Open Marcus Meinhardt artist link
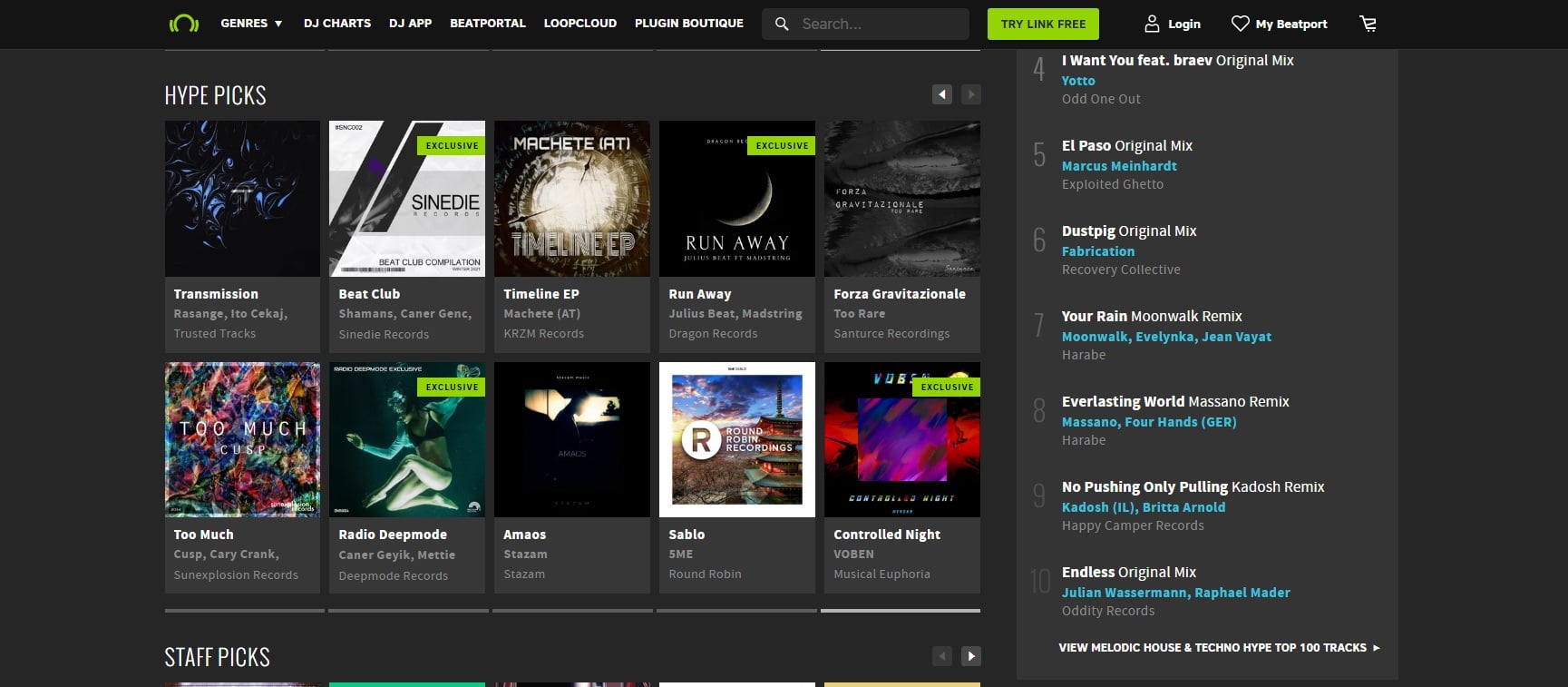 pyautogui.click(x=1119, y=166)
